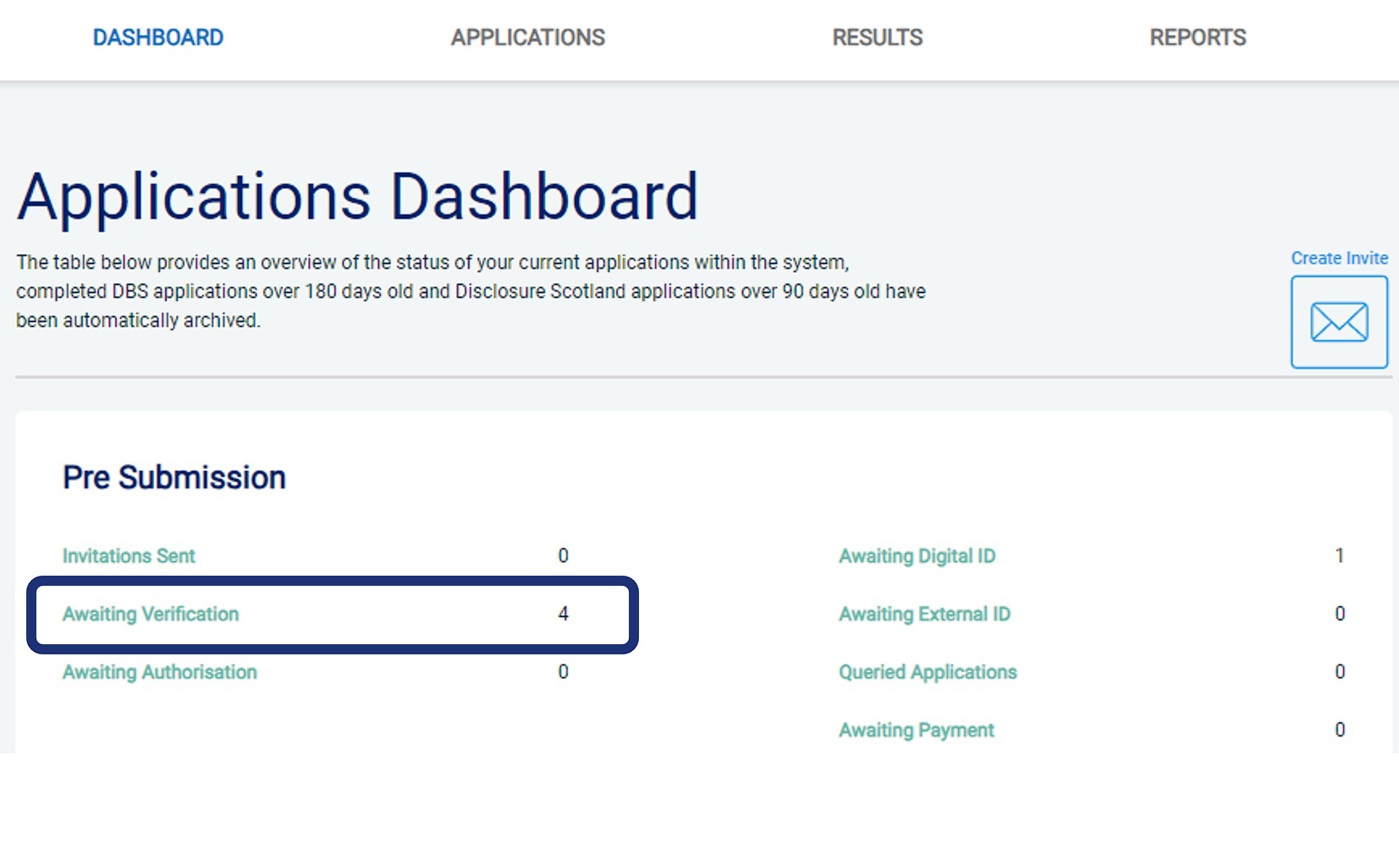Click the Awaiting Authorisation count value
Image resolution: width=1399 pixels, height=844 pixels.
coord(563,672)
